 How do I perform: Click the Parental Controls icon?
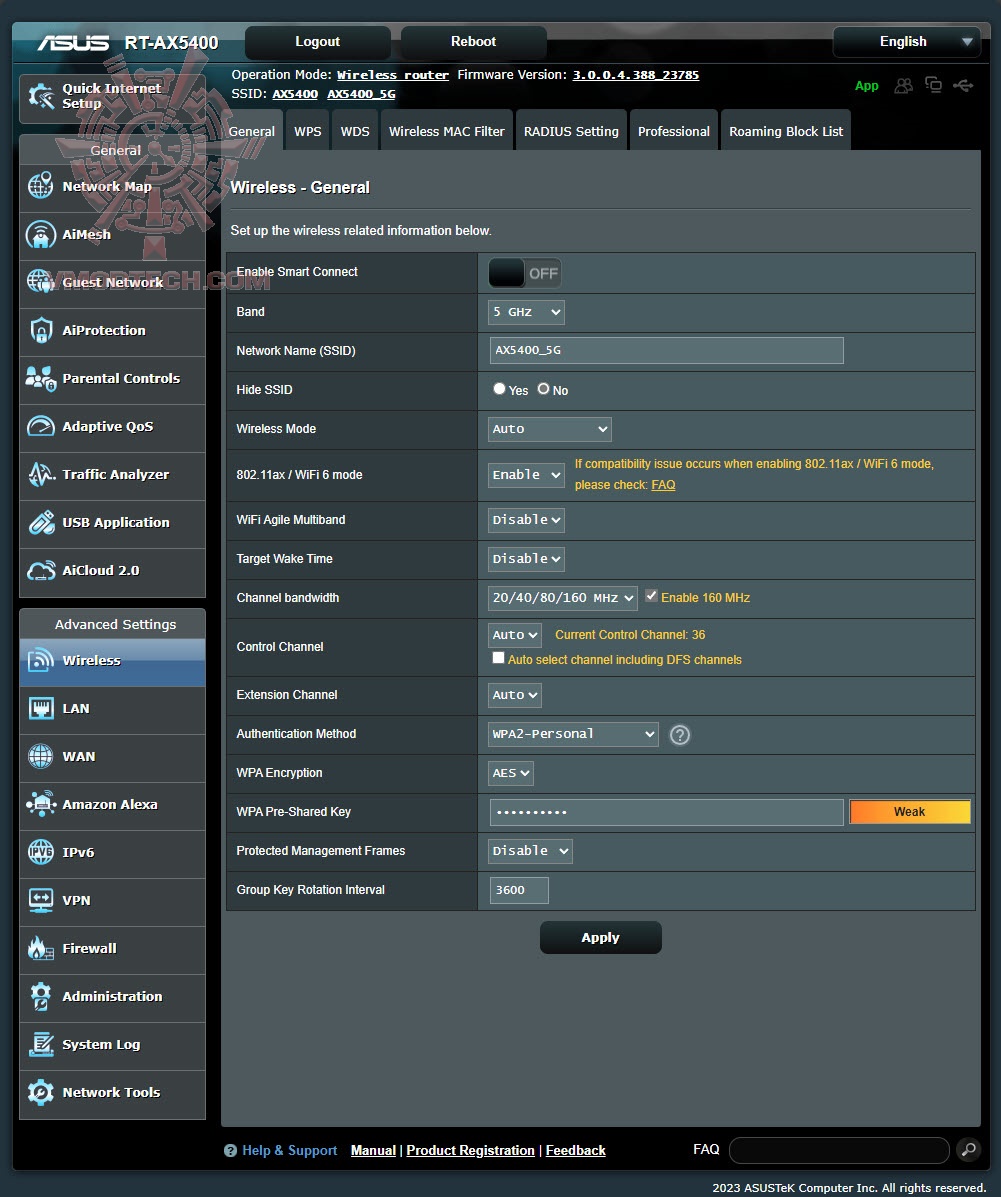[x=40, y=378]
